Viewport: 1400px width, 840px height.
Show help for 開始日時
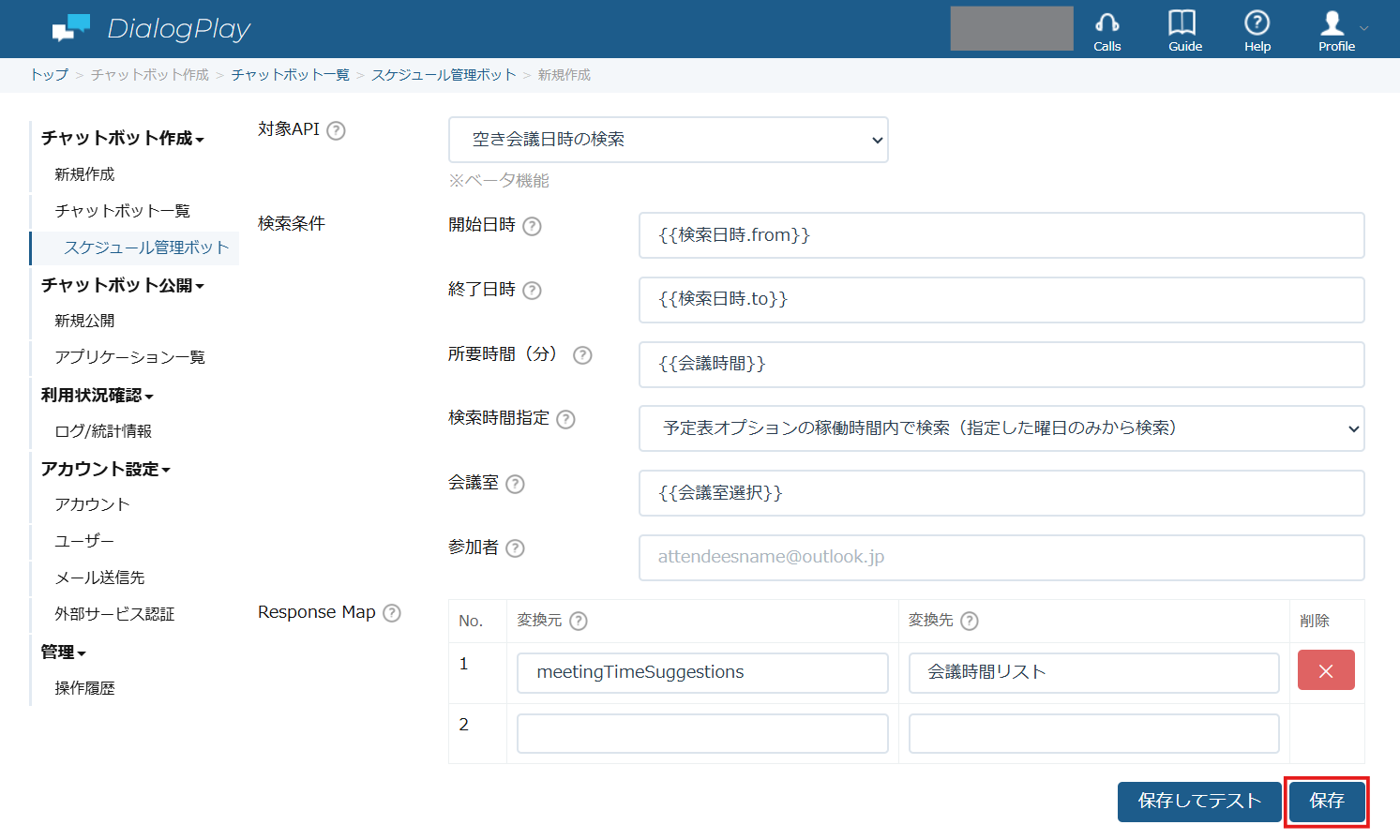click(x=532, y=226)
